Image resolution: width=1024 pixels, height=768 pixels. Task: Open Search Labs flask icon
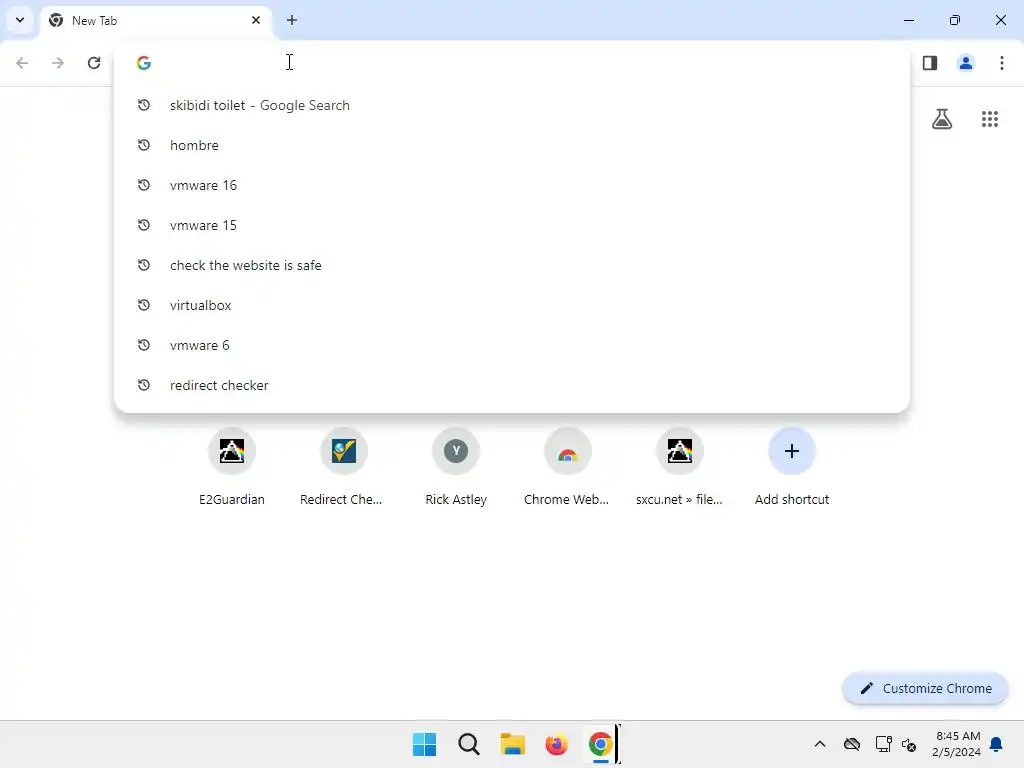point(942,119)
